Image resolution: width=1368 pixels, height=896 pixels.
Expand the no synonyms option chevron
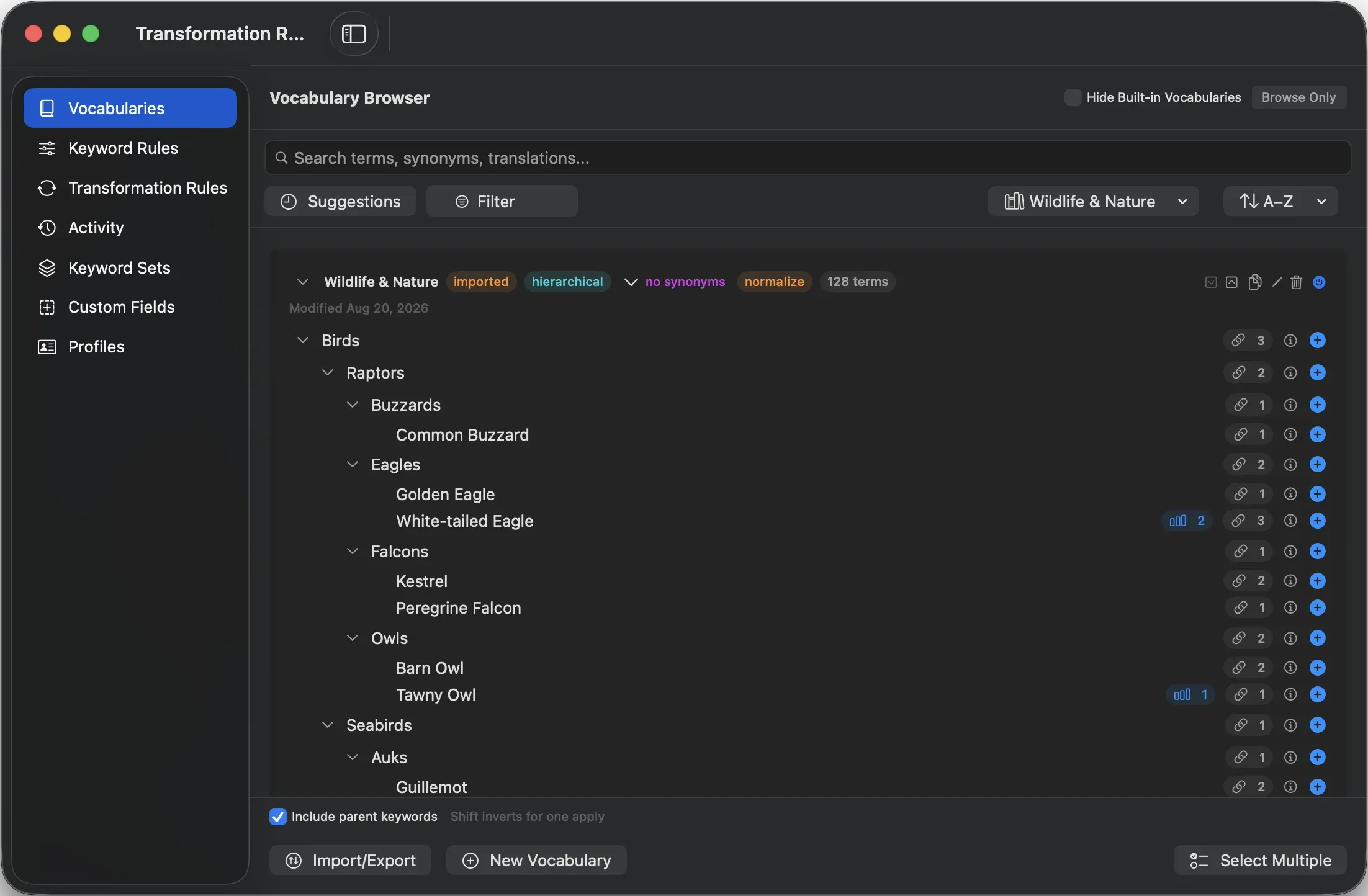[631, 282]
